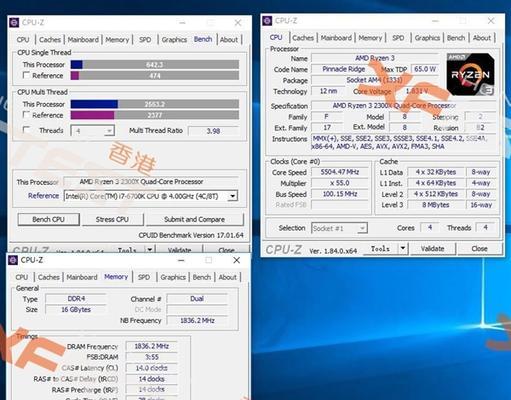The image size is (511, 400).
Task: Click Close button in CPU window
Action: 479,249
